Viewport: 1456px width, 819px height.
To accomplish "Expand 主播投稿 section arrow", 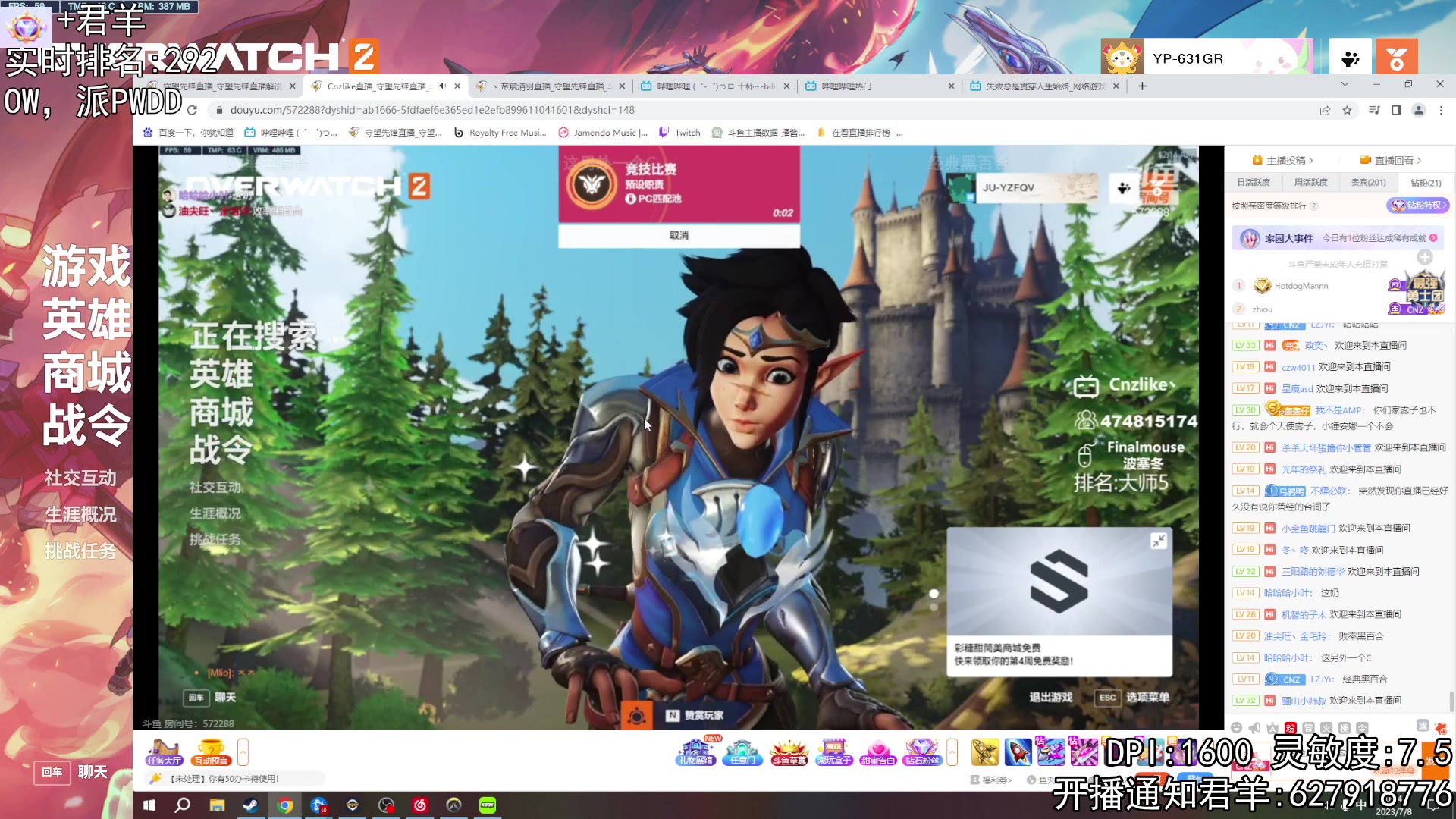I will (1310, 160).
